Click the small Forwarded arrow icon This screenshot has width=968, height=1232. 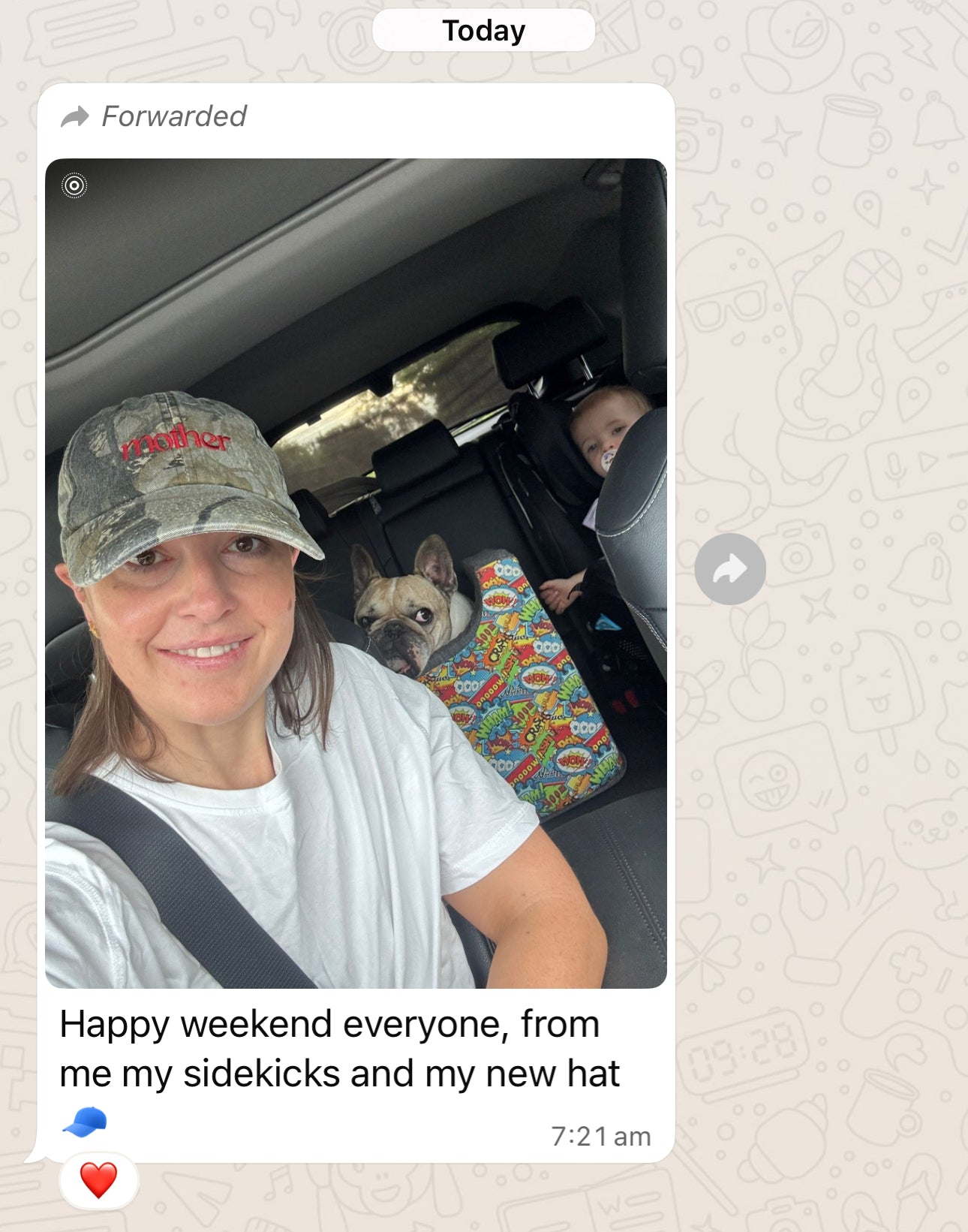[x=75, y=117]
